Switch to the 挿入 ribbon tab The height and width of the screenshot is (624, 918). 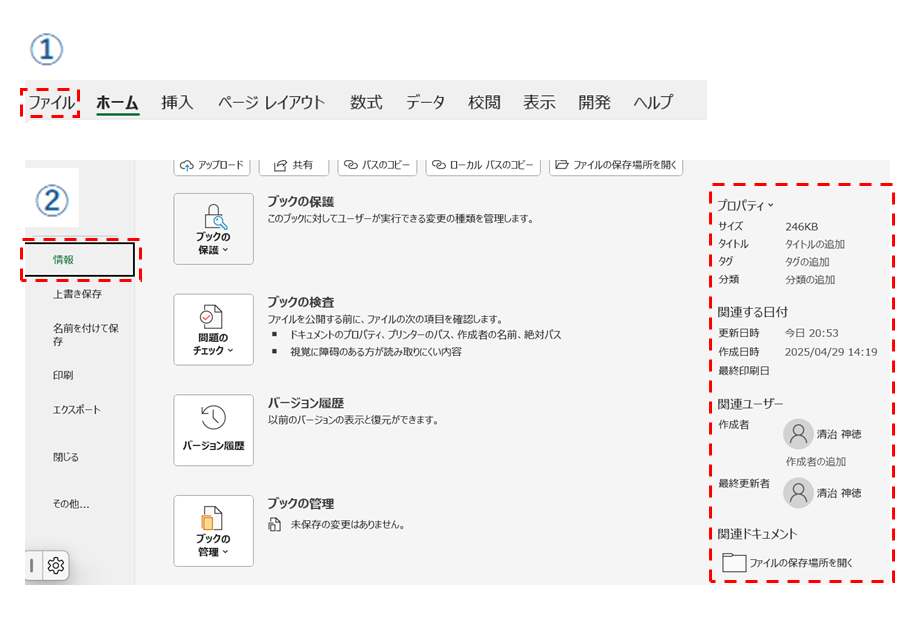click(x=177, y=102)
